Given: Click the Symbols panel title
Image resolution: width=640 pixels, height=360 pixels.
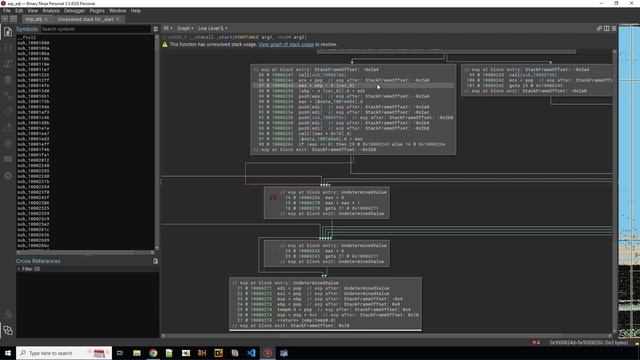Looking at the screenshot, I should 27,29.
